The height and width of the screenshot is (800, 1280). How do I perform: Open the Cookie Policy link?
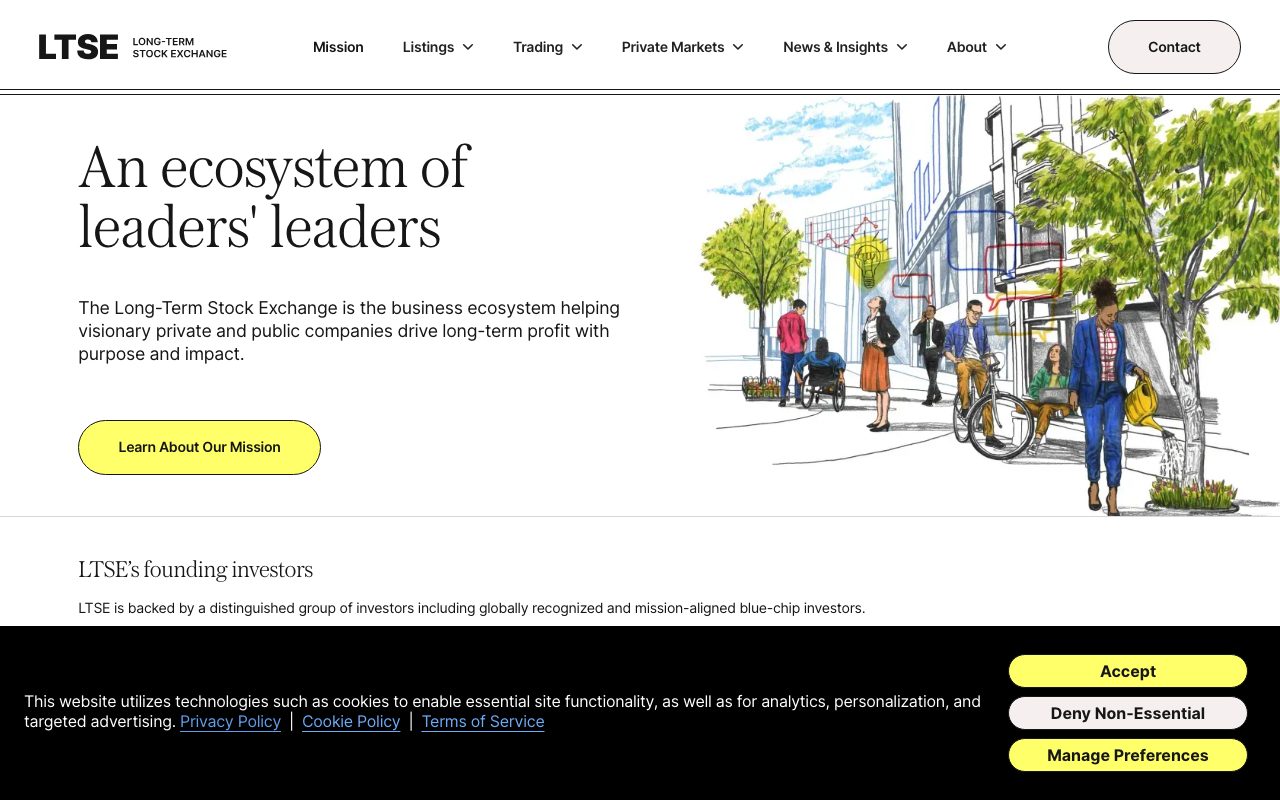click(351, 722)
